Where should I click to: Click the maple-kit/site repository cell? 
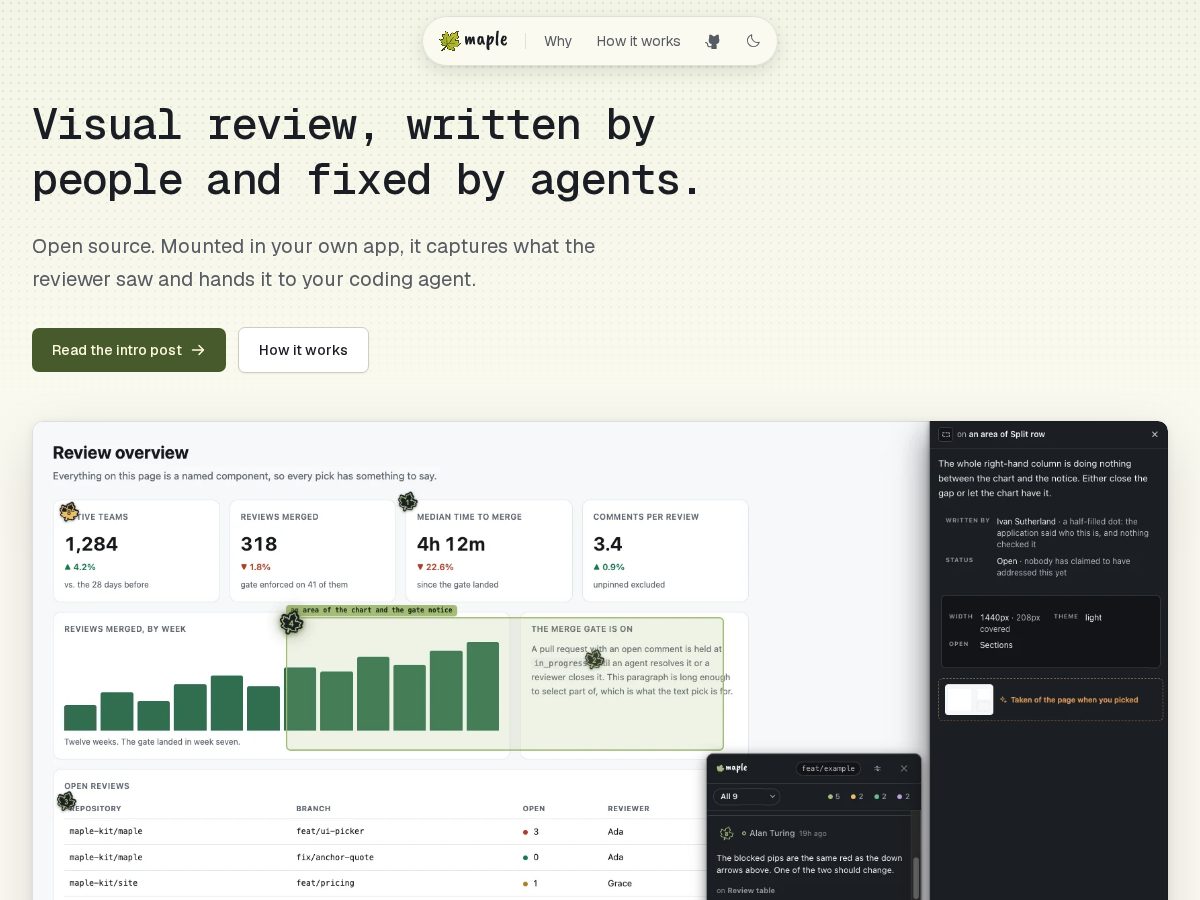tap(103, 883)
